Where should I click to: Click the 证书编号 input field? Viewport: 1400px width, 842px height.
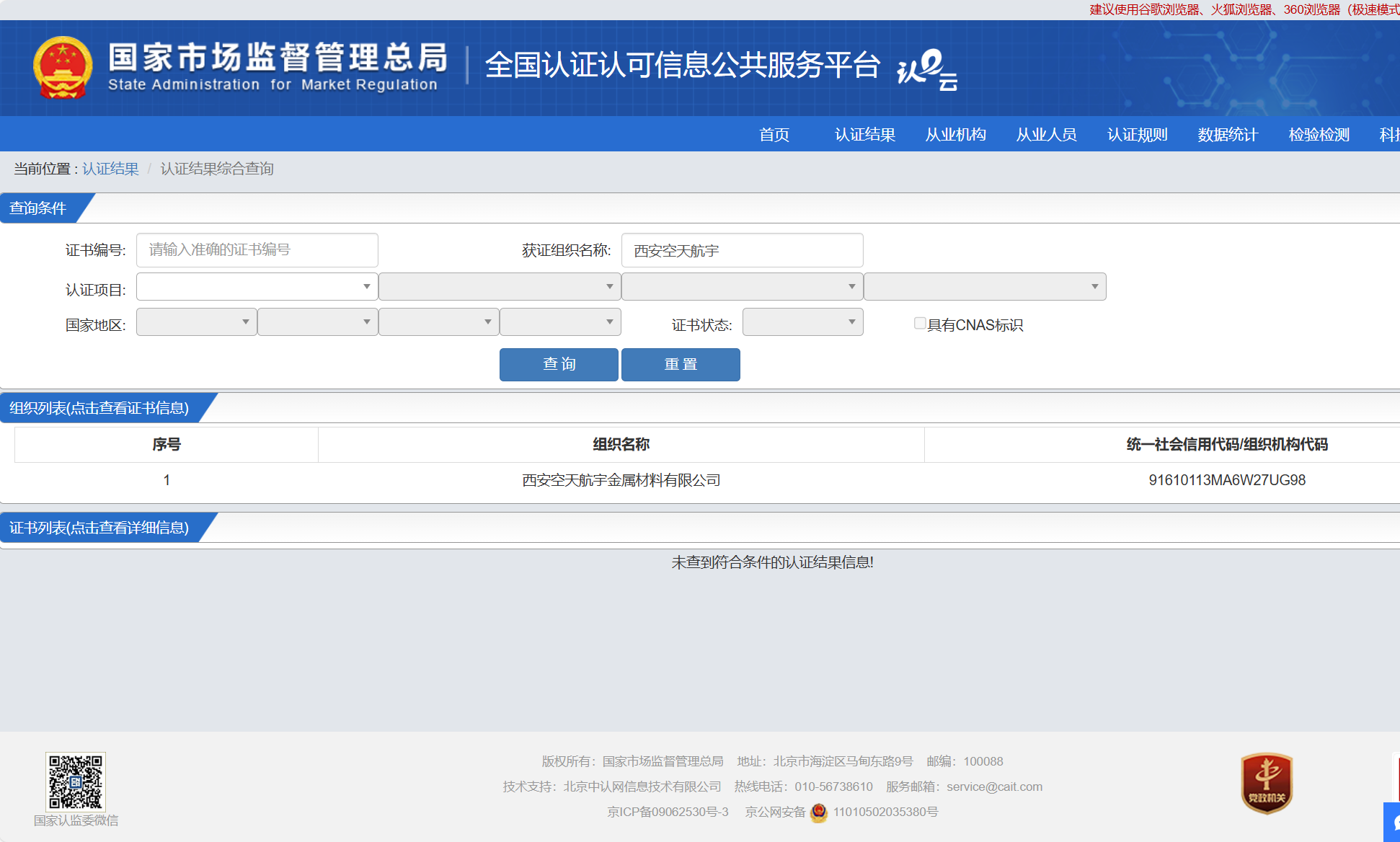pos(257,250)
